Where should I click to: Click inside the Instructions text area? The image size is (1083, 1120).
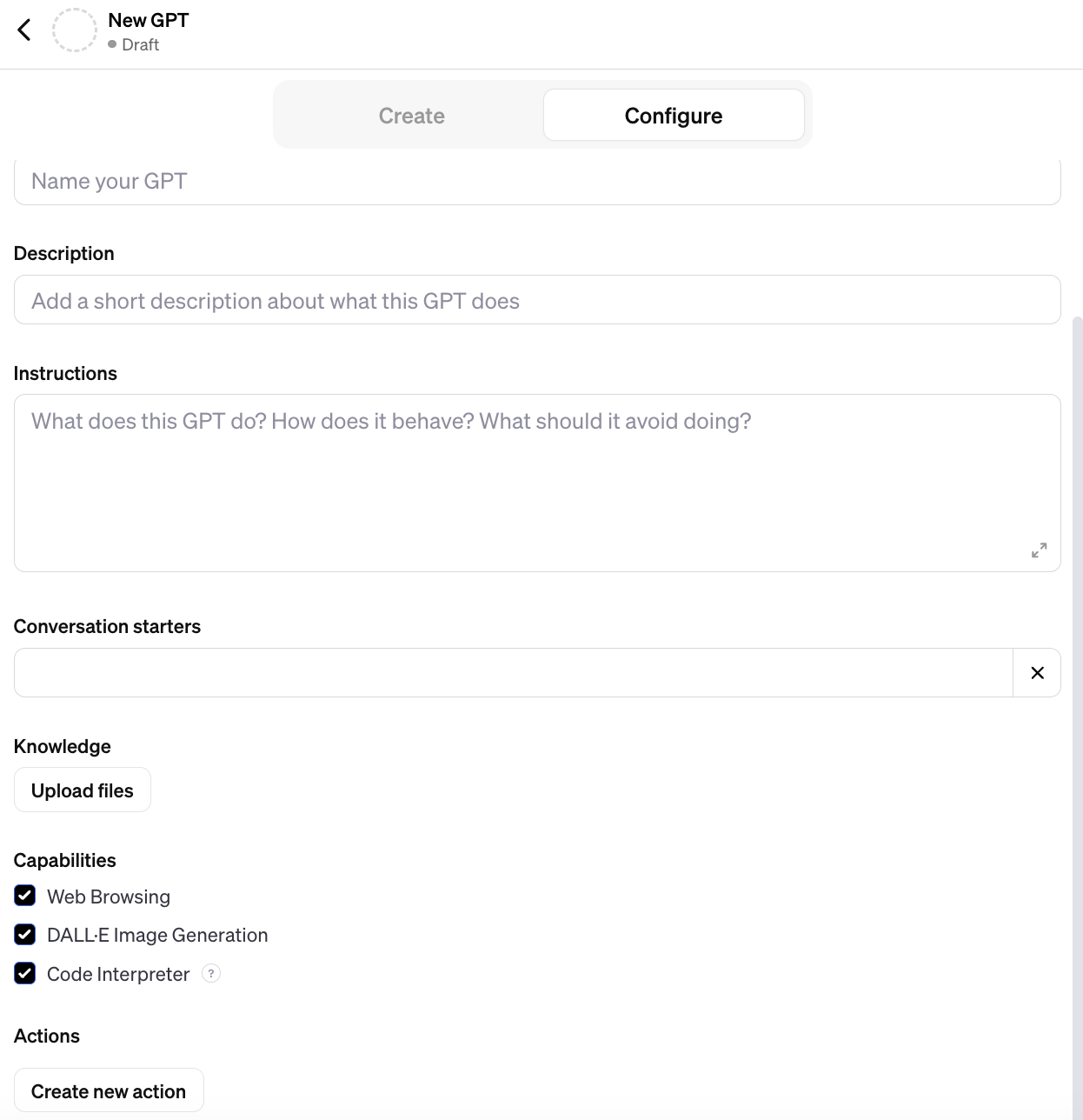537,483
